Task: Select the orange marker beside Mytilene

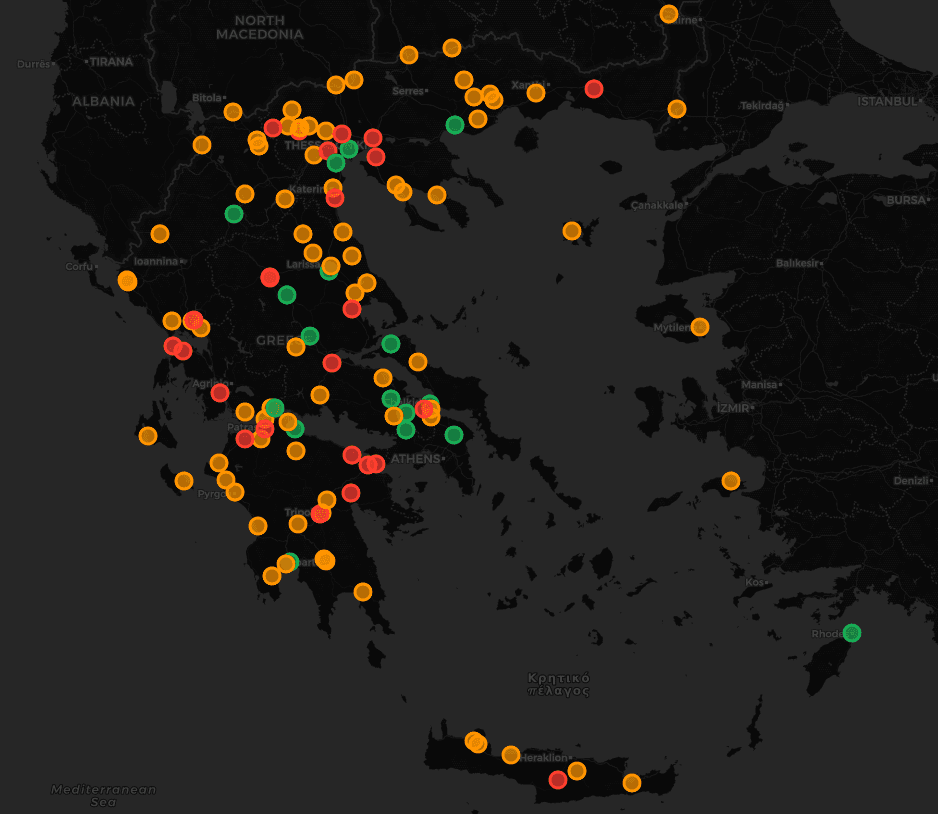Action: point(700,326)
